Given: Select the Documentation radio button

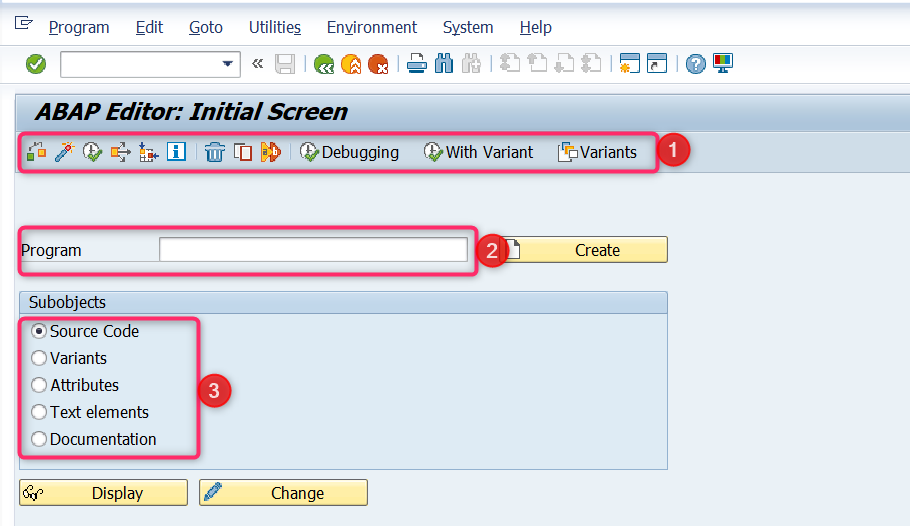Looking at the screenshot, I should point(39,439).
